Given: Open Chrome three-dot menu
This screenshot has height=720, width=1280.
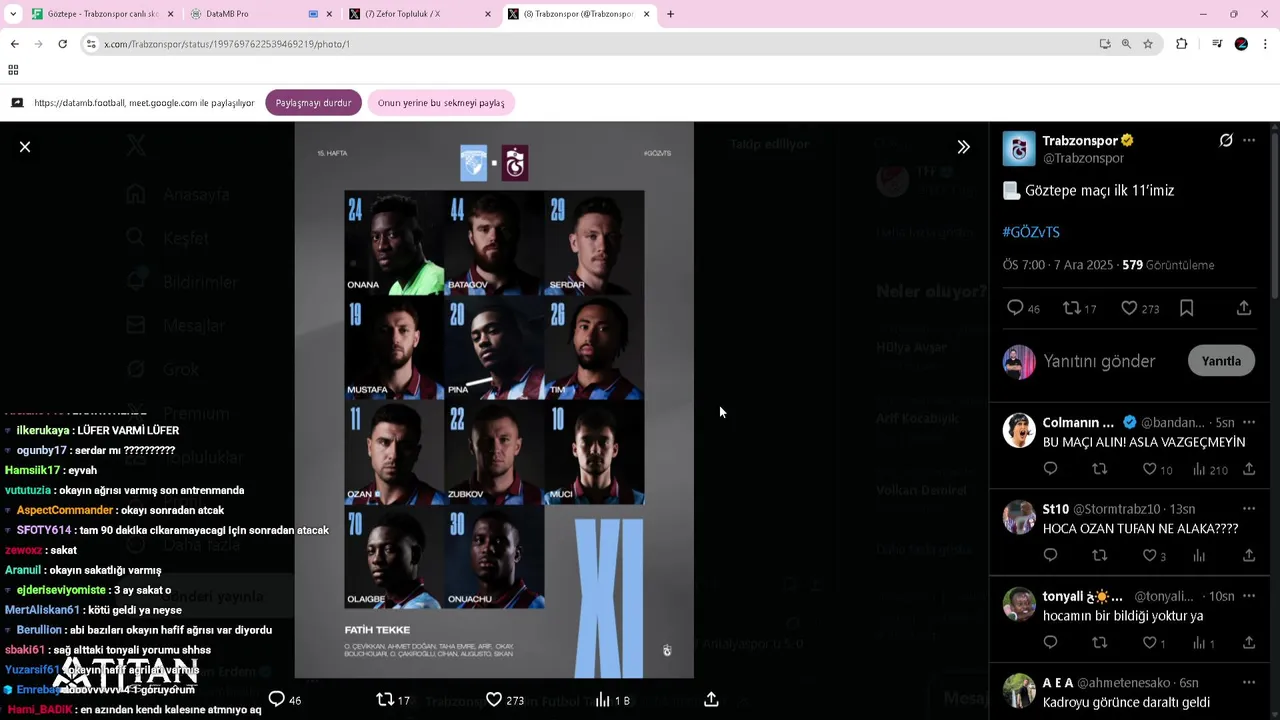Looking at the screenshot, I should tap(1265, 44).
